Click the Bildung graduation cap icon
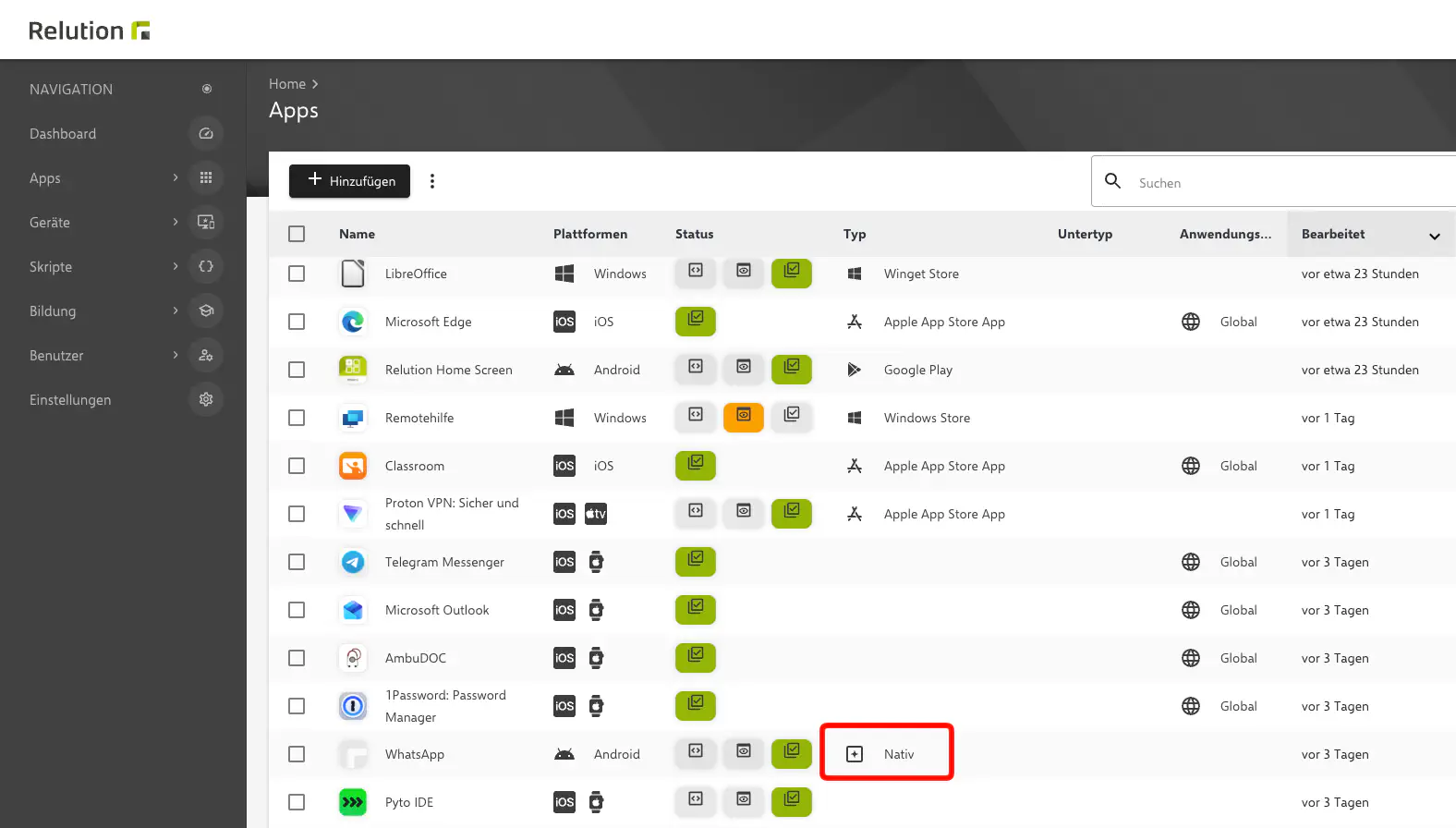1456x828 pixels. (206, 310)
